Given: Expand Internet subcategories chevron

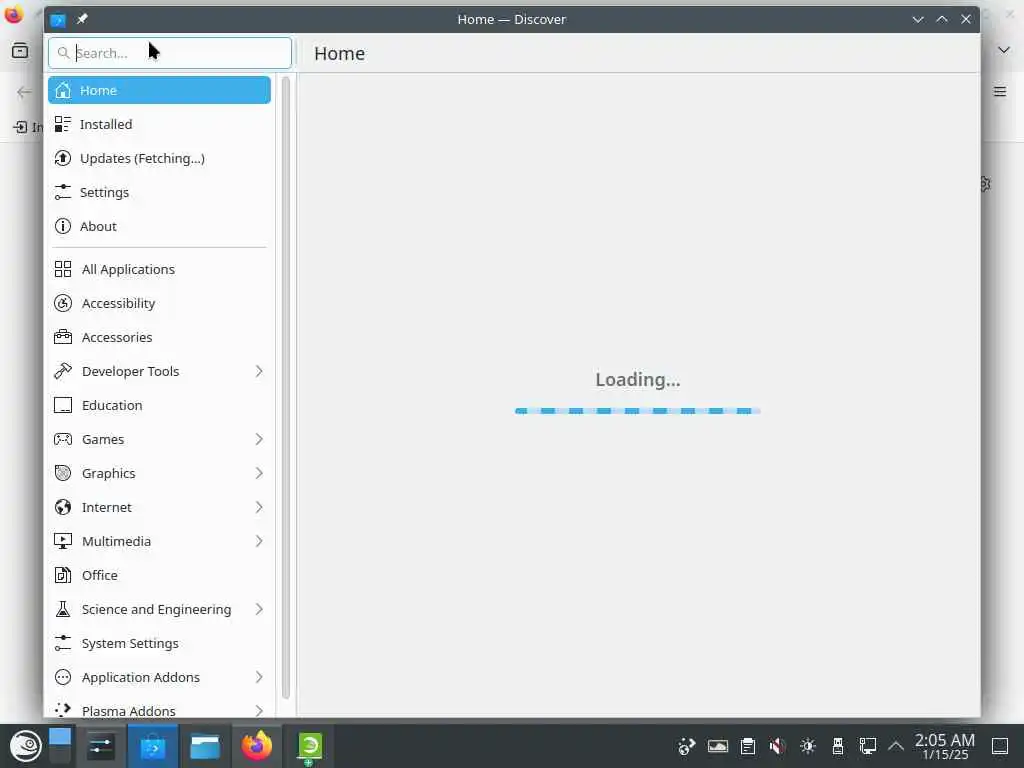Looking at the screenshot, I should coord(259,507).
